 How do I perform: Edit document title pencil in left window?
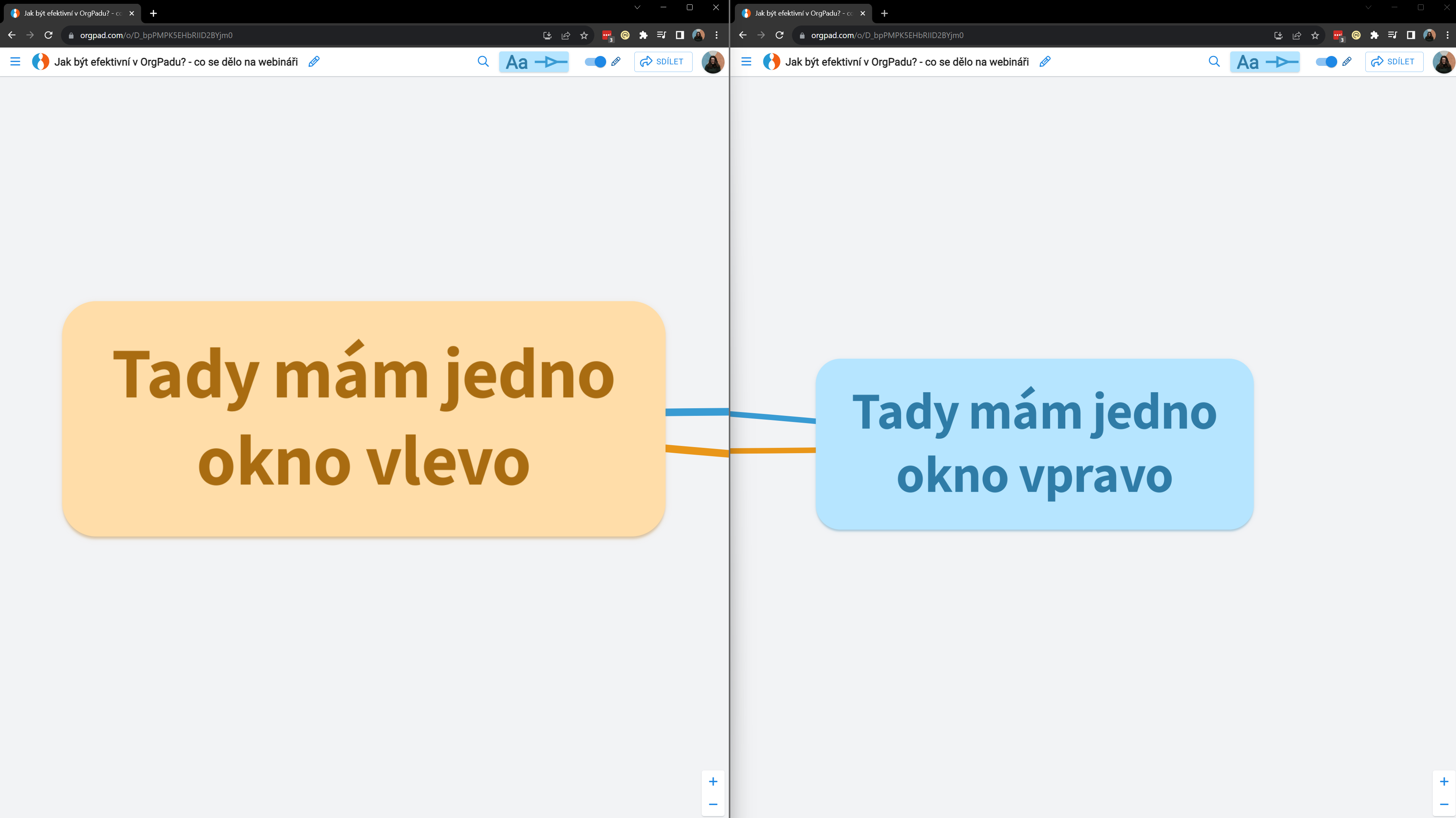314,62
